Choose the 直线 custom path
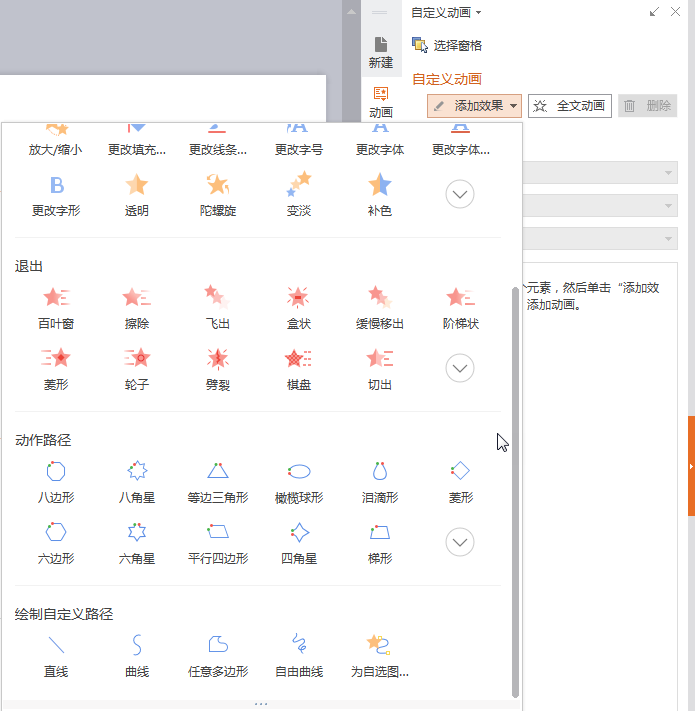The image size is (695, 711). tap(56, 654)
